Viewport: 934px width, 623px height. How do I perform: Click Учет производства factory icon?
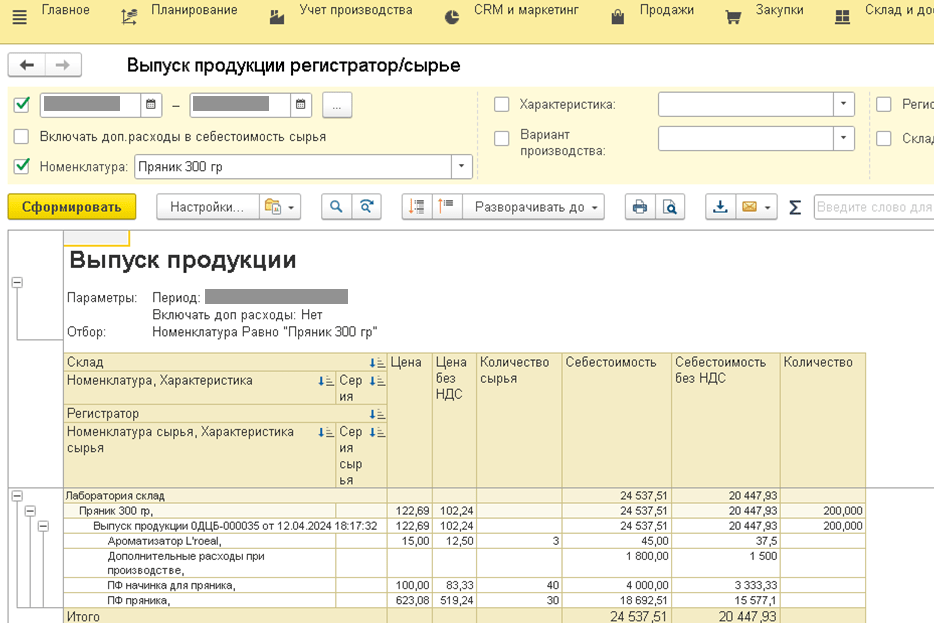click(x=277, y=17)
